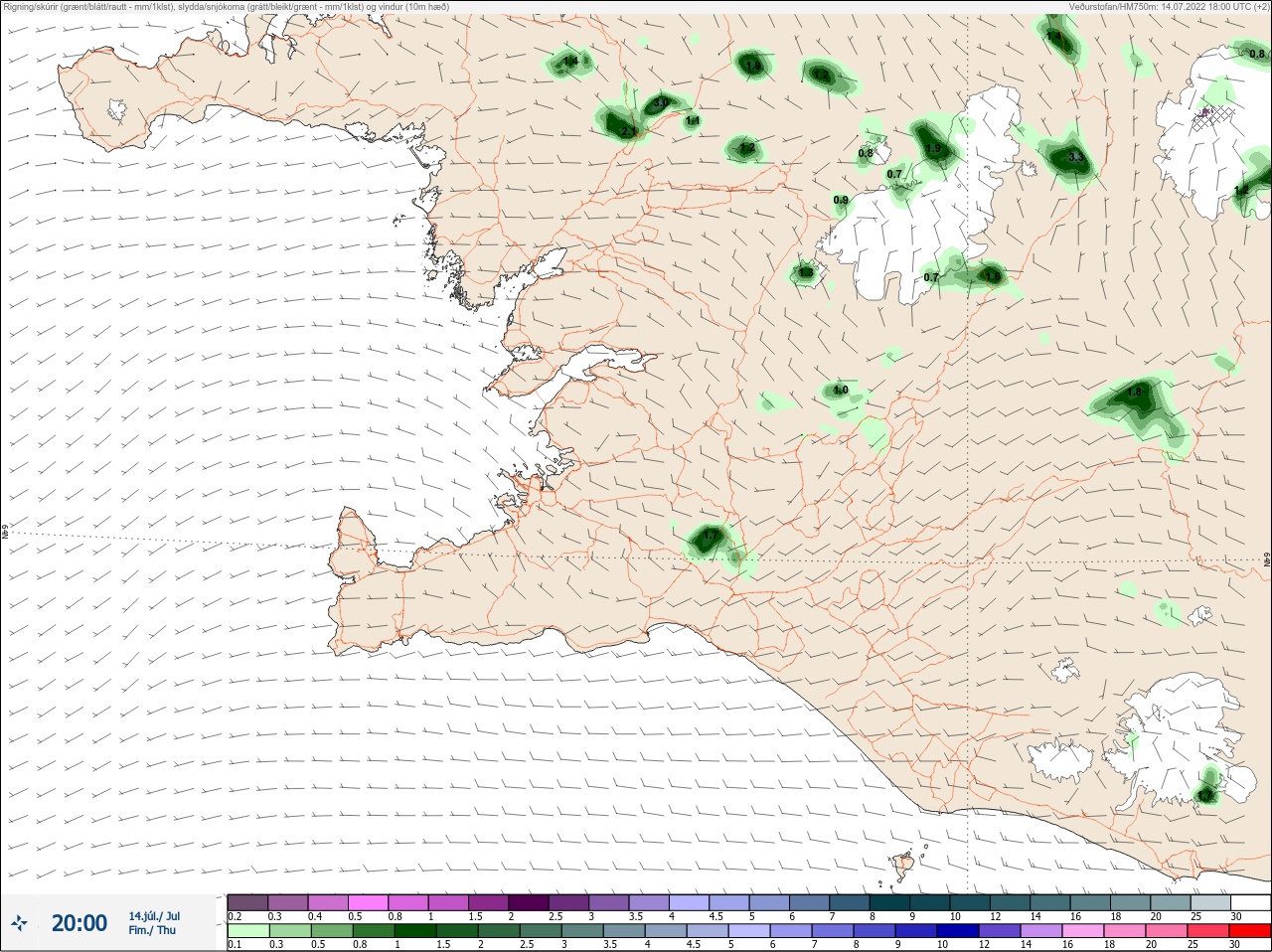The height and width of the screenshot is (952, 1272).
Task: Click the 3.0 precipitation value on the map
Action: coord(661,103)
